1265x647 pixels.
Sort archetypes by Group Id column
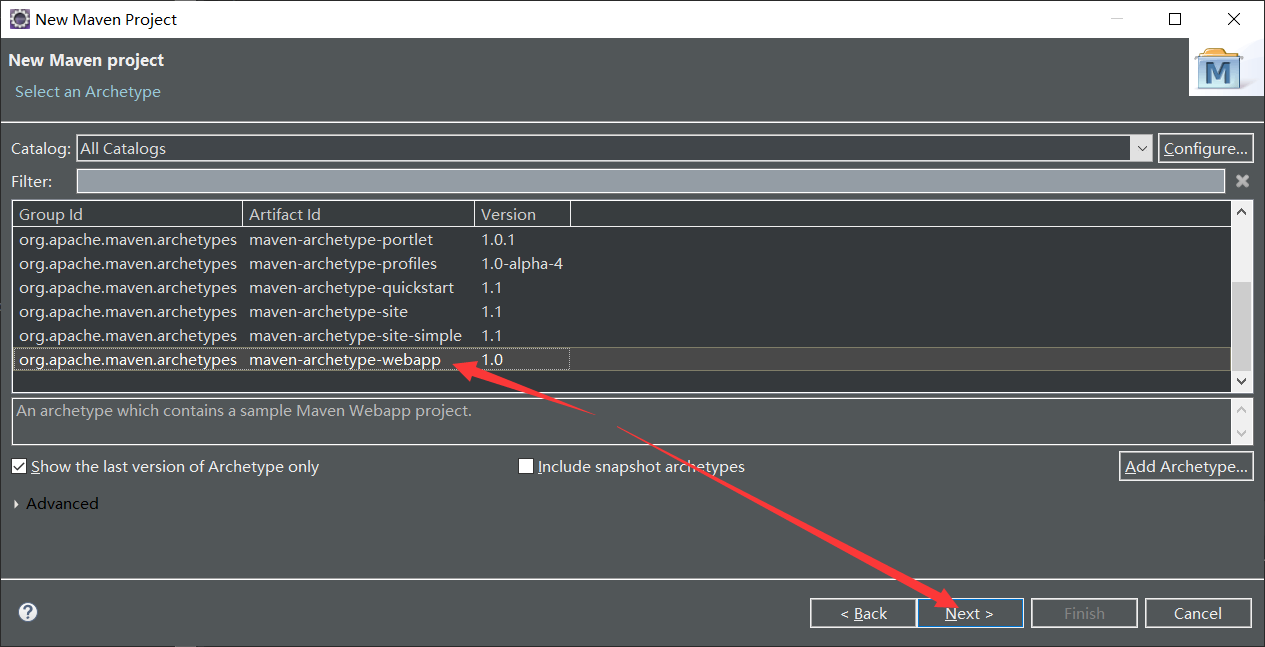click(128, 214)
